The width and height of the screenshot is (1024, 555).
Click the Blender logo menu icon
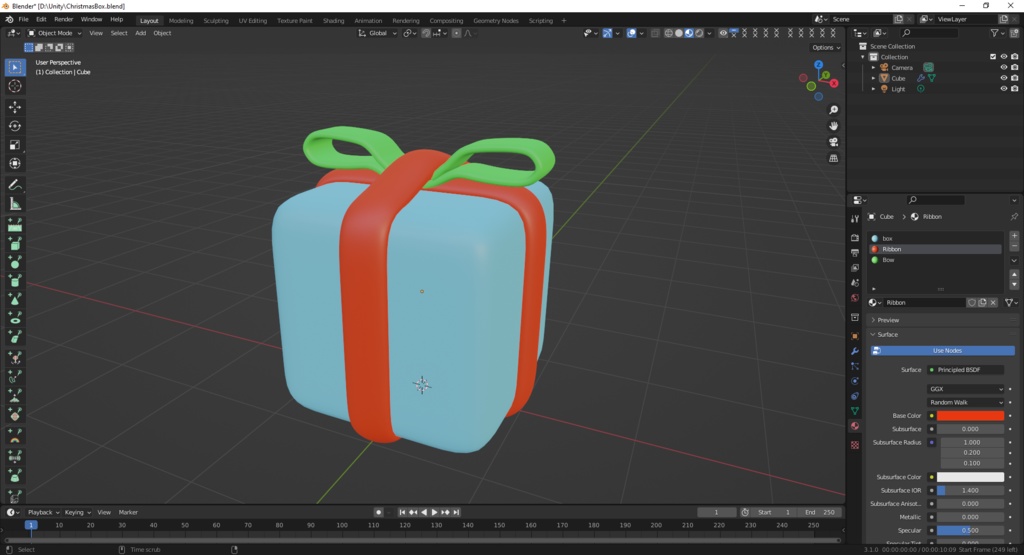click(x=9, y=20)
